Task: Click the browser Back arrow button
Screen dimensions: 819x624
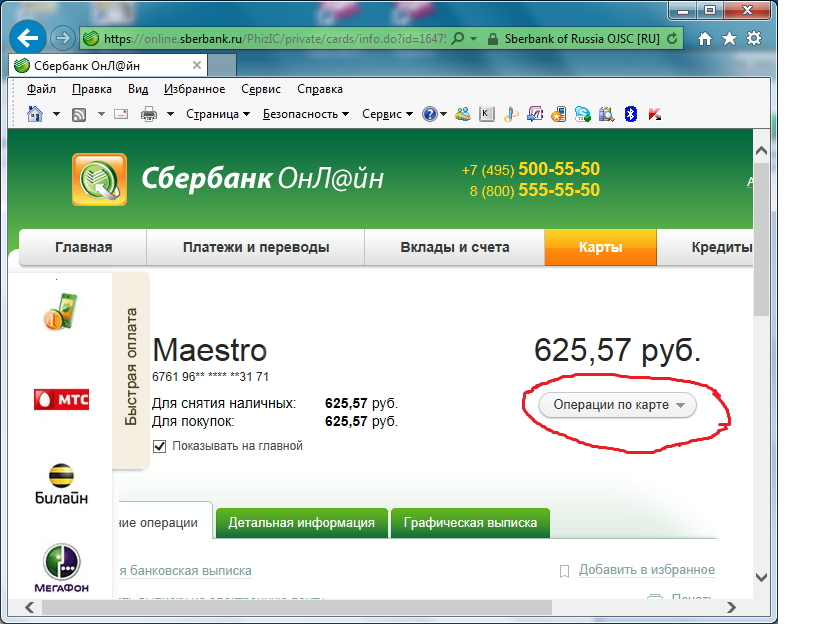Action: click(27, 38)
